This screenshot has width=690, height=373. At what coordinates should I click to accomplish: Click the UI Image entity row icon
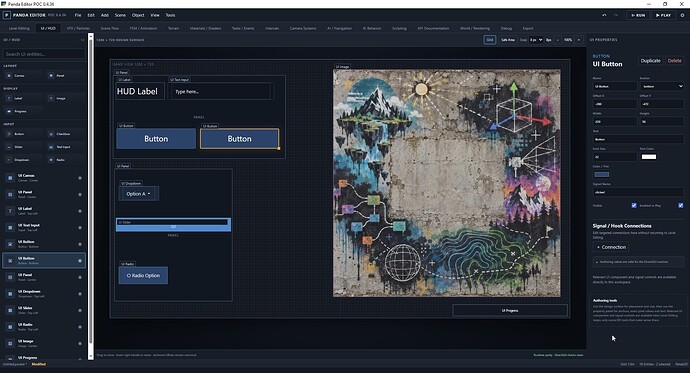(x=10, y=344)
